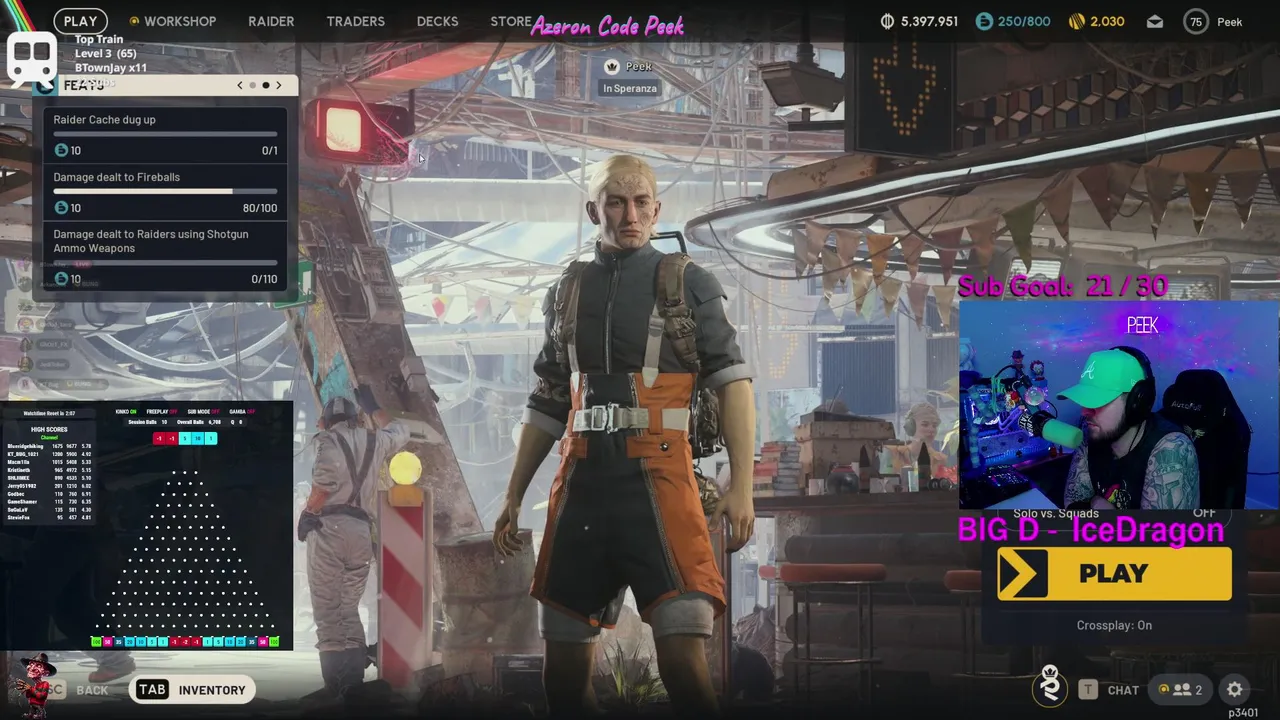The image size is (1280, 720).
Task: Click the rank icon beside Peek nameplate
Action: click(x=612, y=66)
